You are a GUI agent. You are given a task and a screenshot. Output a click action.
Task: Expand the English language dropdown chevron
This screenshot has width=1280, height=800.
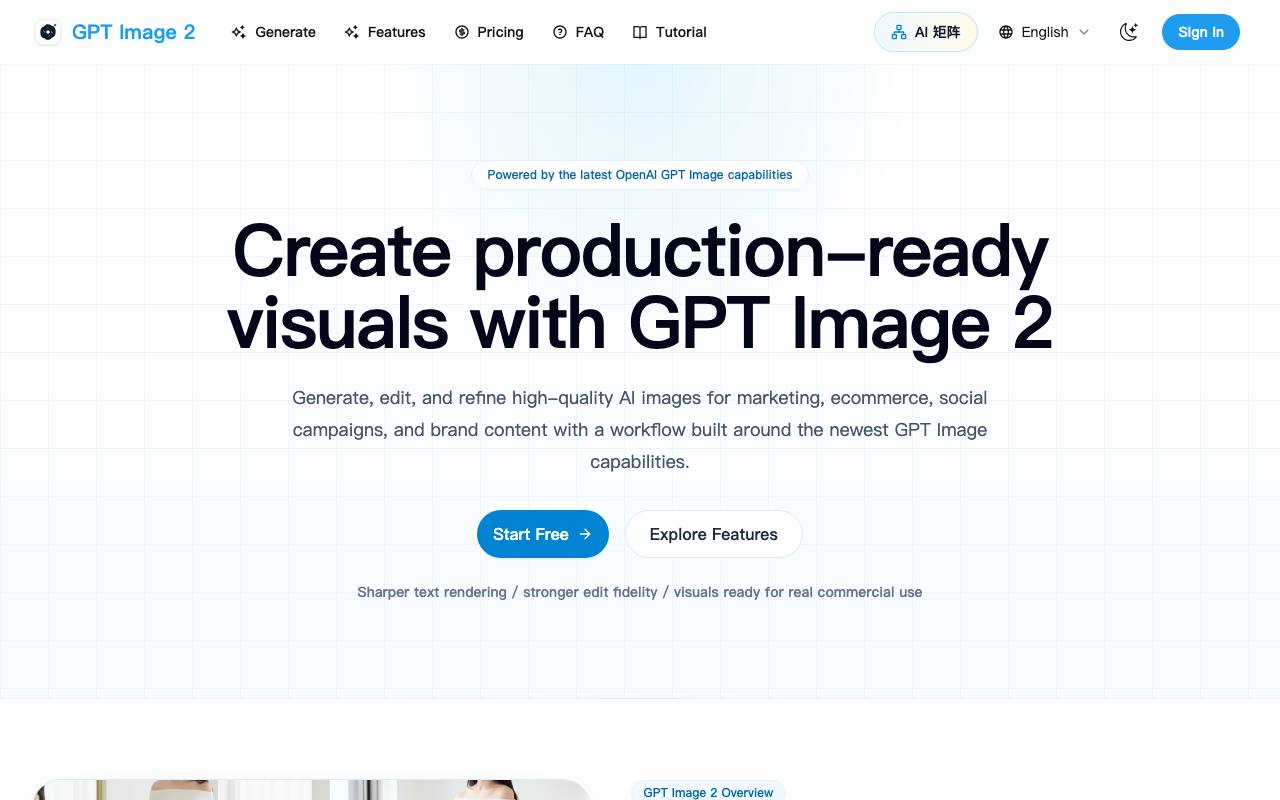(x=1084, y=32)
